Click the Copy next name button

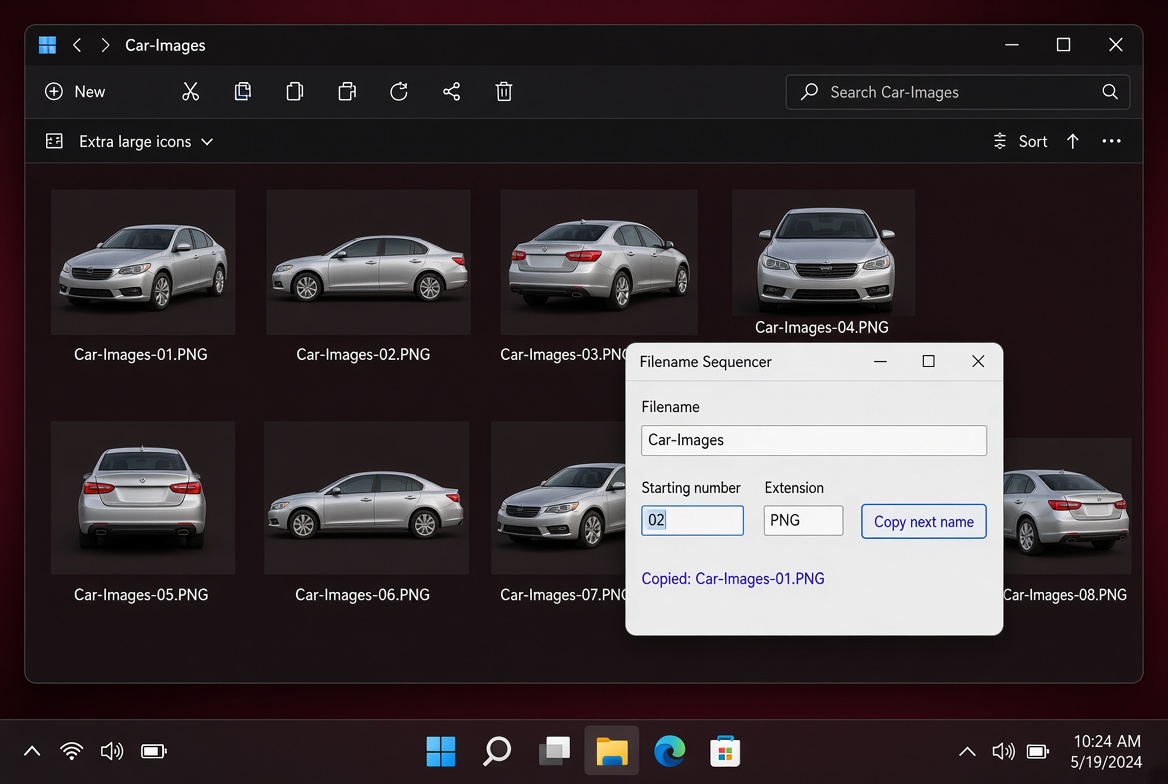pyautogui.click(x=924, y=522)
